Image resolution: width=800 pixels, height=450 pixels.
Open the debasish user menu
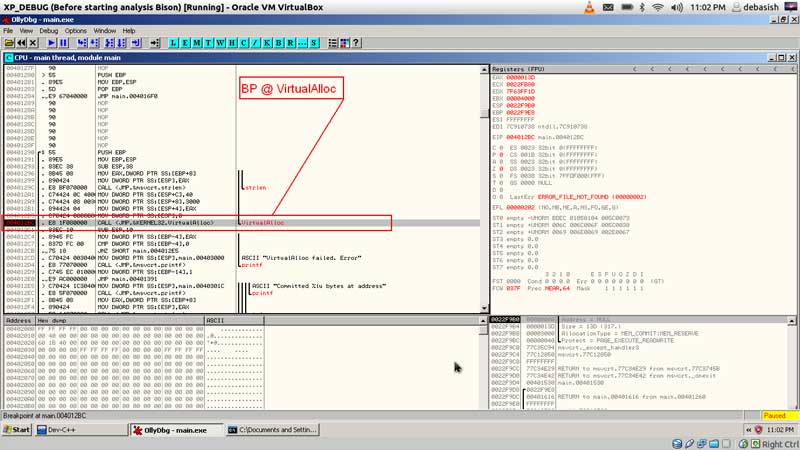755,7
